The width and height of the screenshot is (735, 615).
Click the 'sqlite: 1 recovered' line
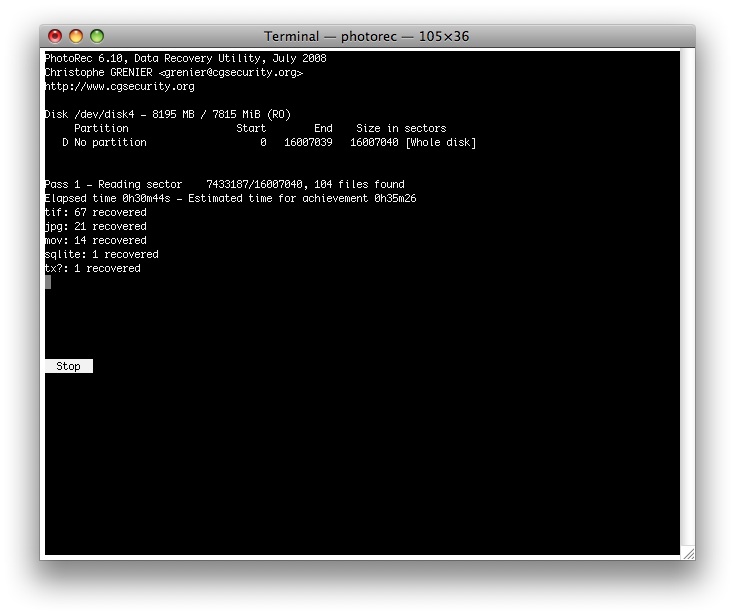coord(101,254)
